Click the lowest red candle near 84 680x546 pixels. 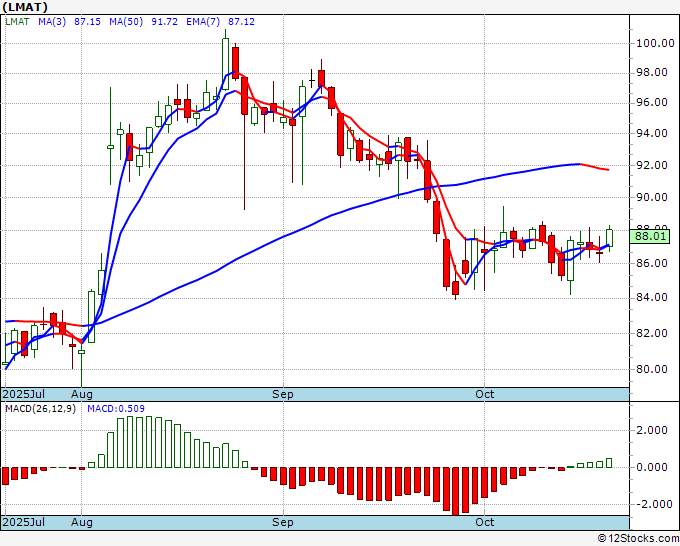click(x=455, y=288)
